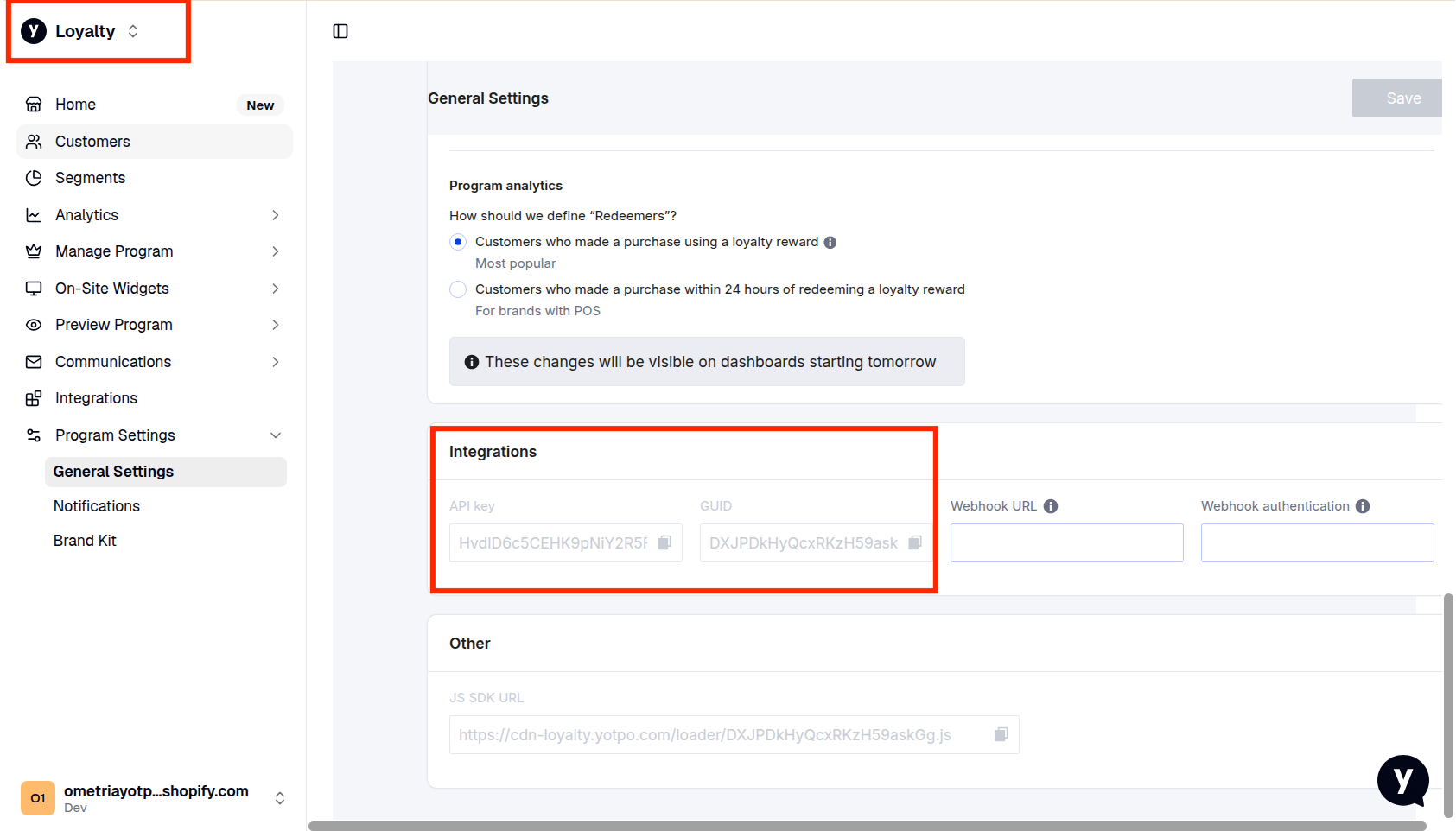Open the Yotpo chat bubble launcher
The width and height of the screenshot is (1456, 831).
(1403, 781)
